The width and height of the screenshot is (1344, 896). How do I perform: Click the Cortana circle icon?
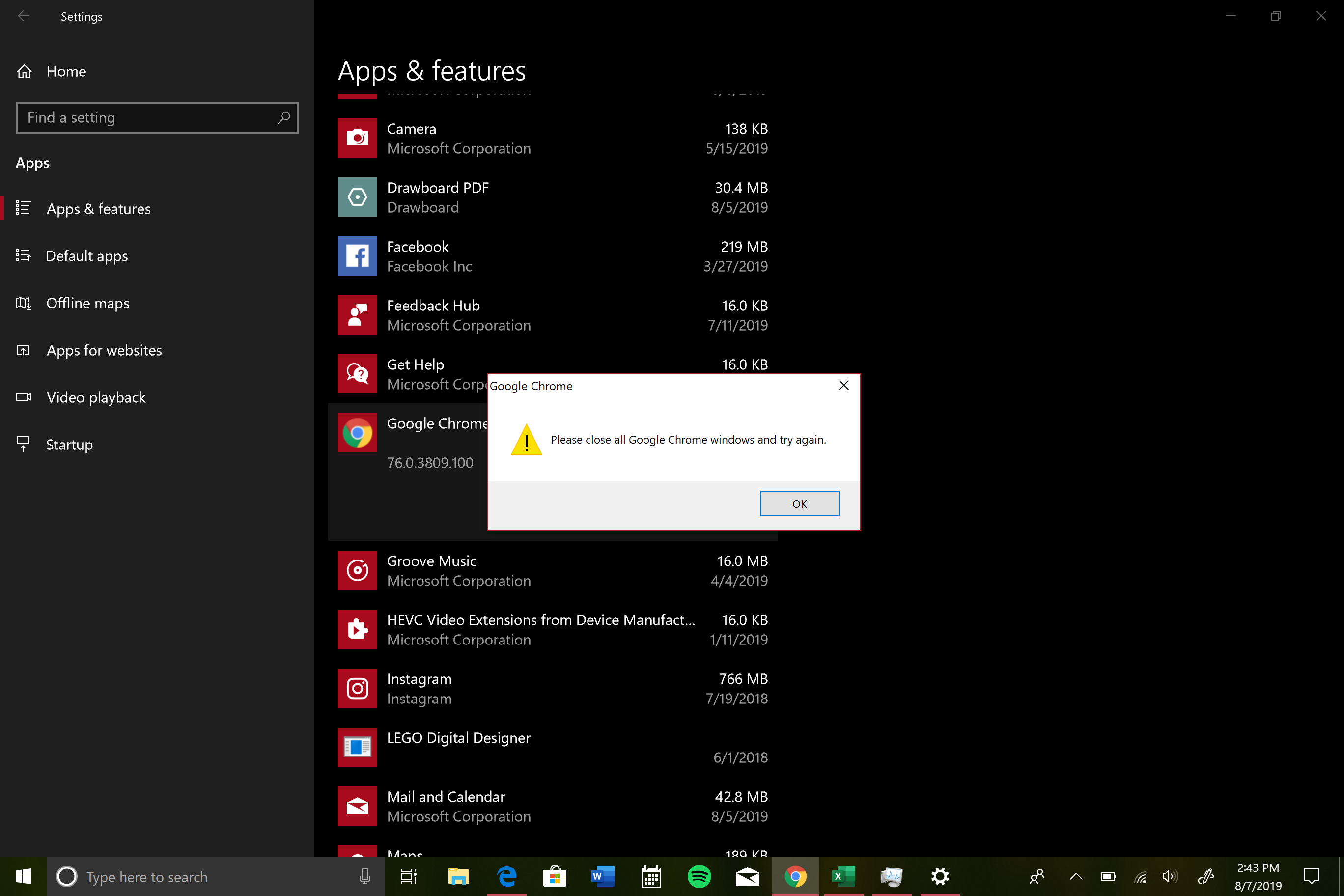(x=67, y=876)
